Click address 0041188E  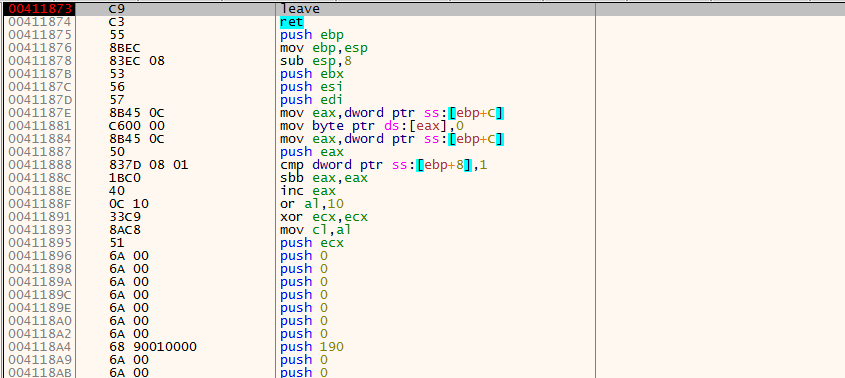click(40, 191)
